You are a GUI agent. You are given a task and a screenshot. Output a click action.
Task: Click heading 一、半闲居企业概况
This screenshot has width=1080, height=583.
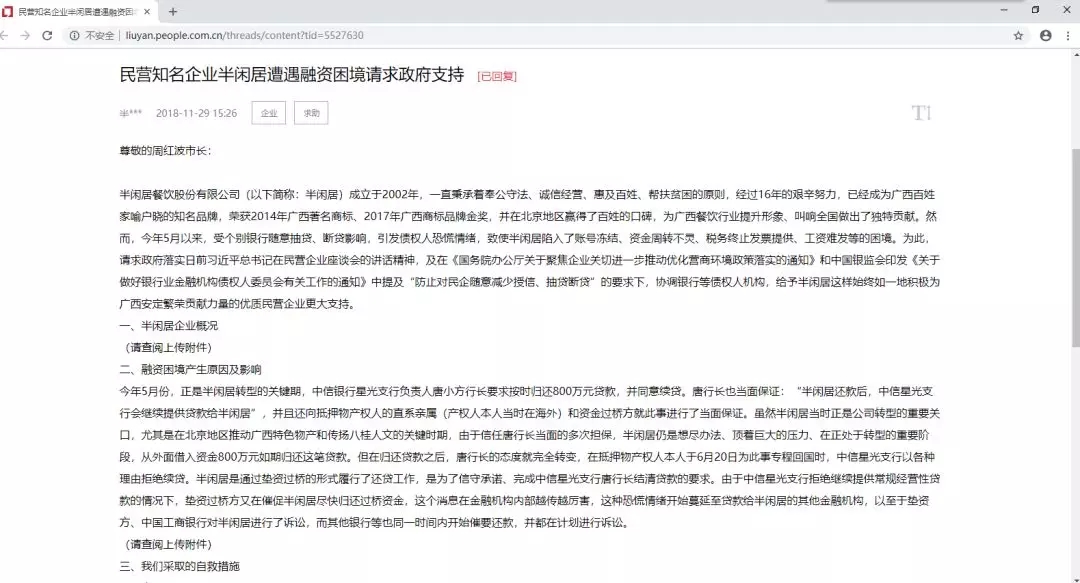tap(169, 325)
